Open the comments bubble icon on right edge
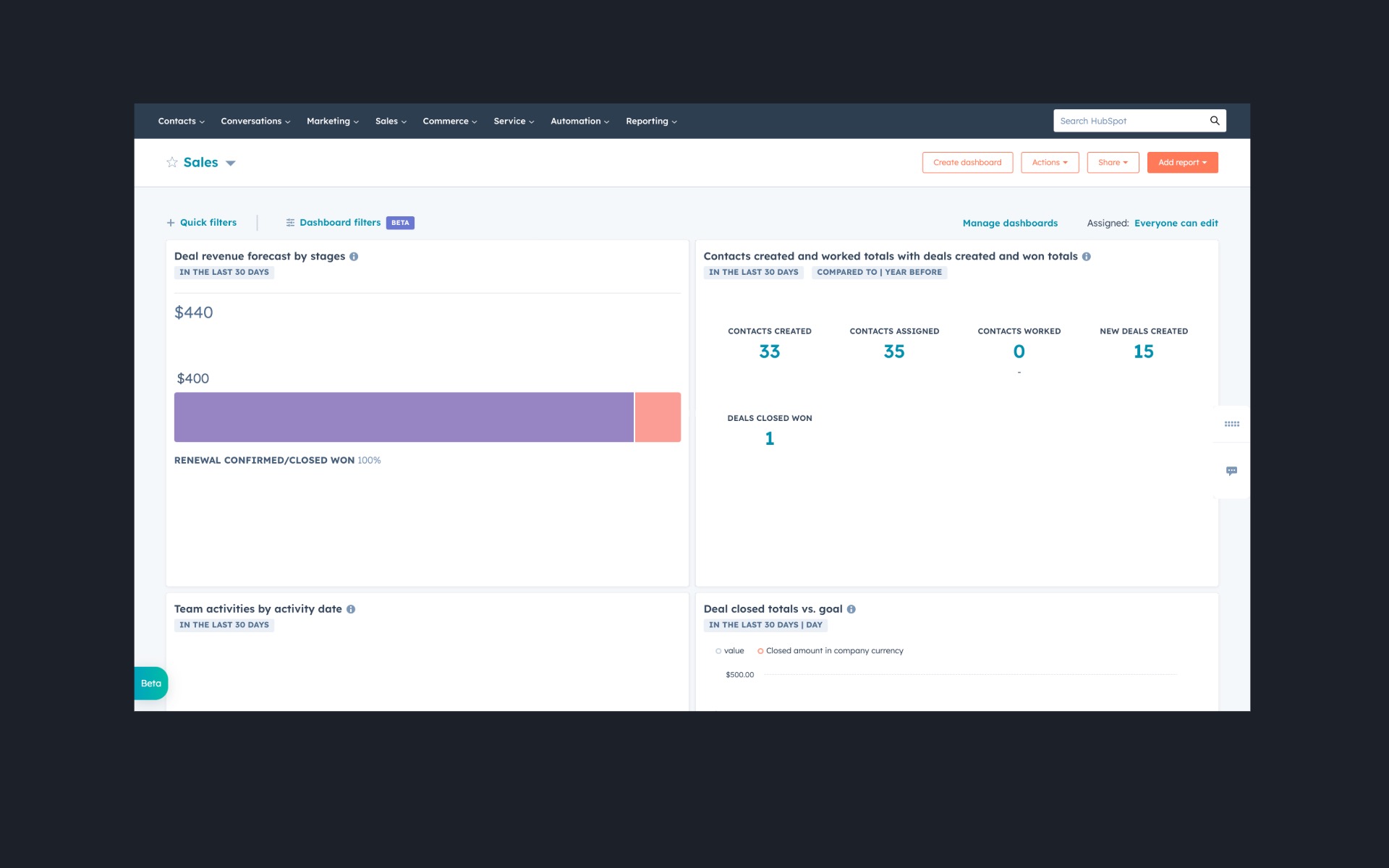 tap(1231, 471)
